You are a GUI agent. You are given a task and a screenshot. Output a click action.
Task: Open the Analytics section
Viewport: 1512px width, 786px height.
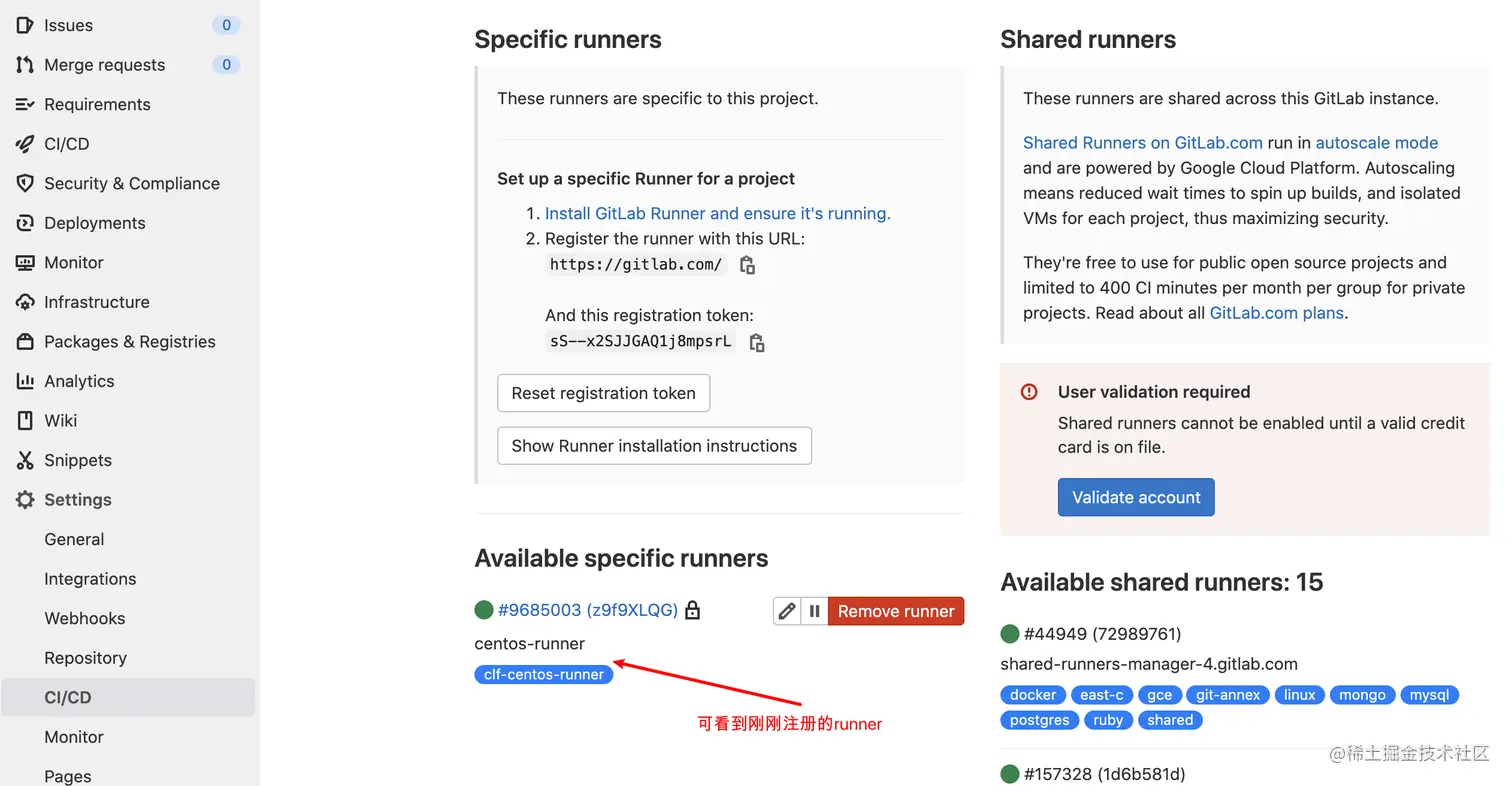pyautogui.click(x=79, y=381)
